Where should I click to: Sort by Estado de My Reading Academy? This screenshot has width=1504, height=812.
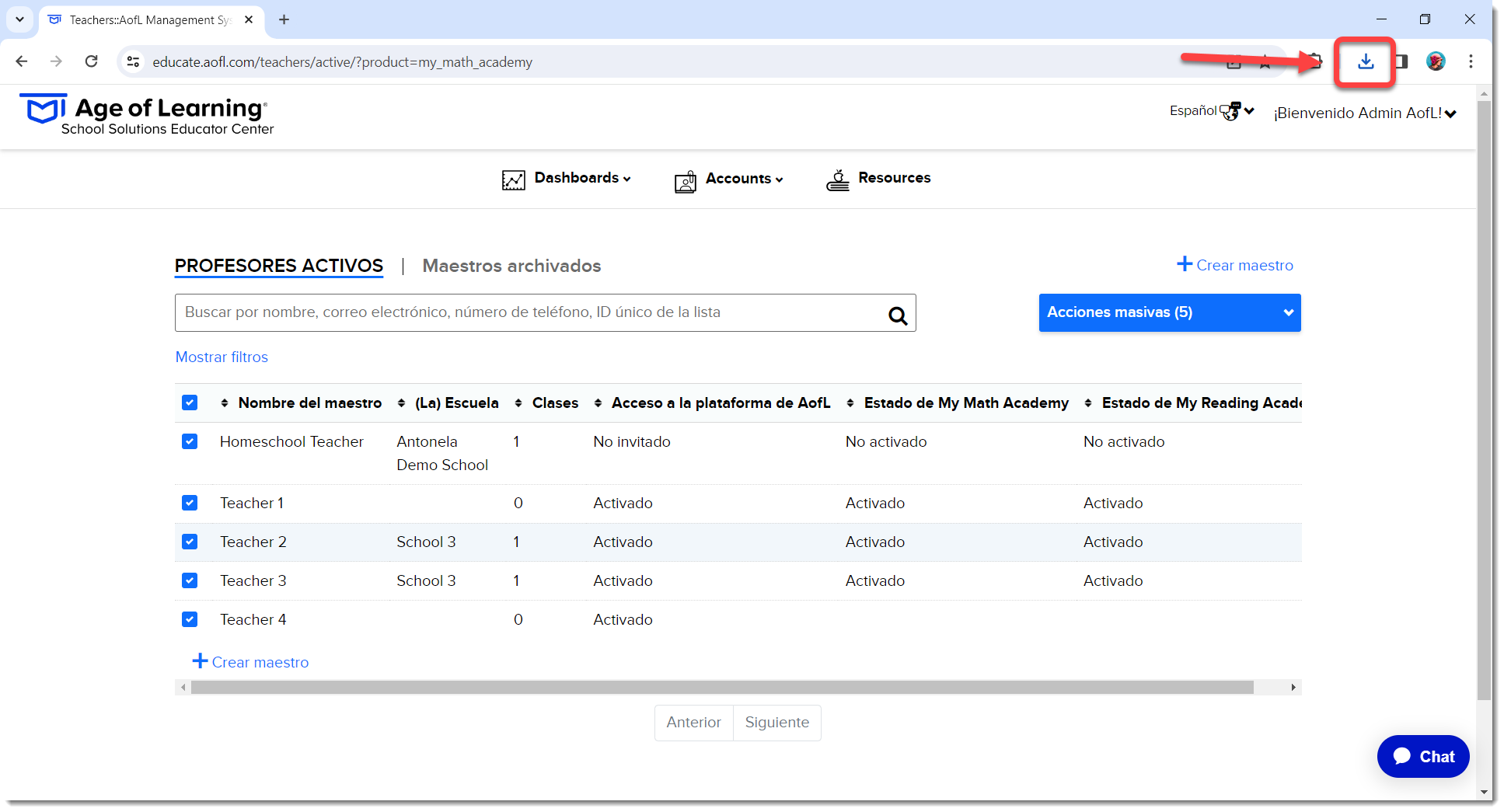1088,403
